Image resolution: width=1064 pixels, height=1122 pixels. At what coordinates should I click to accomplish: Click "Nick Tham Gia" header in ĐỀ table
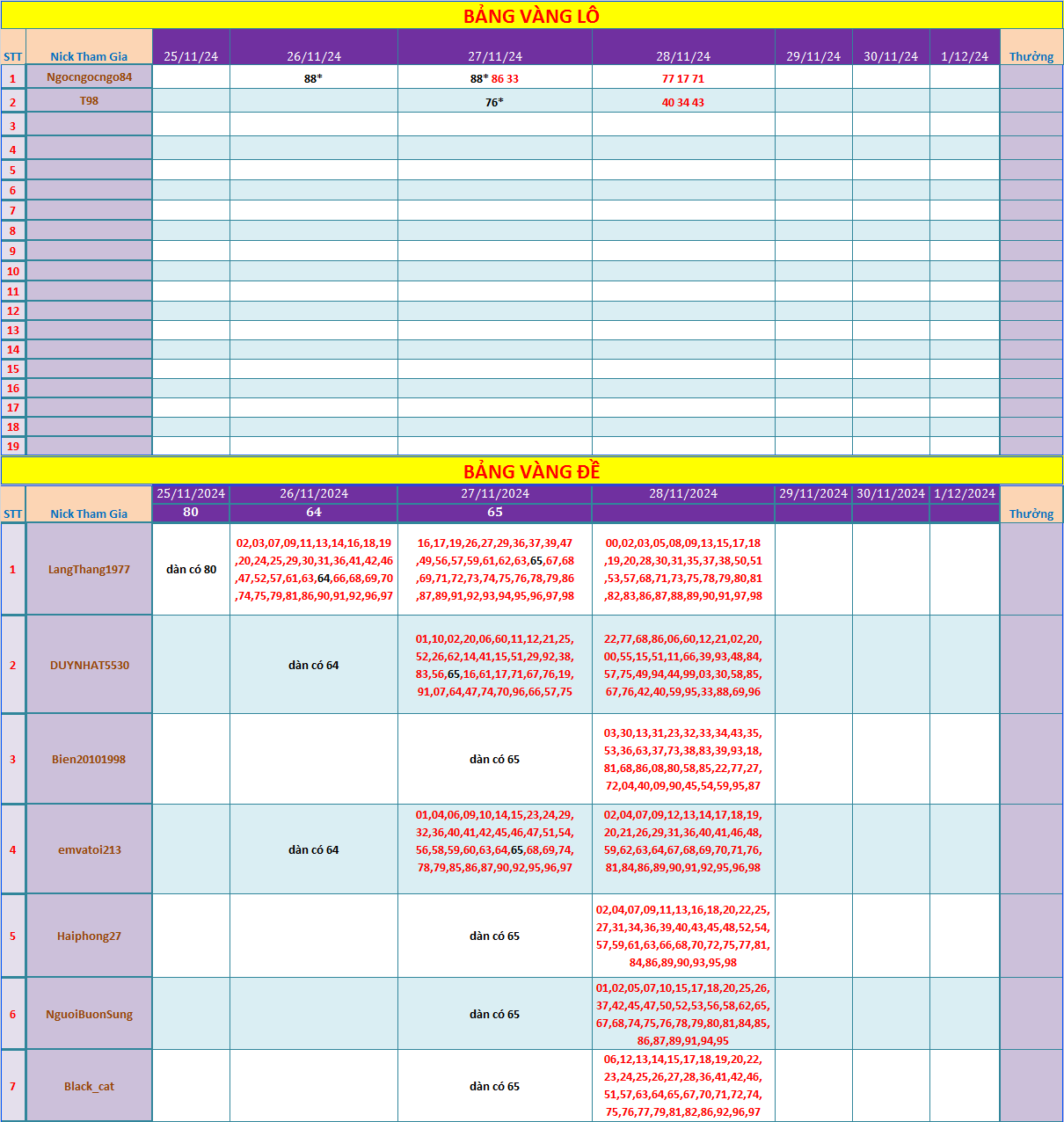[89, 504]
